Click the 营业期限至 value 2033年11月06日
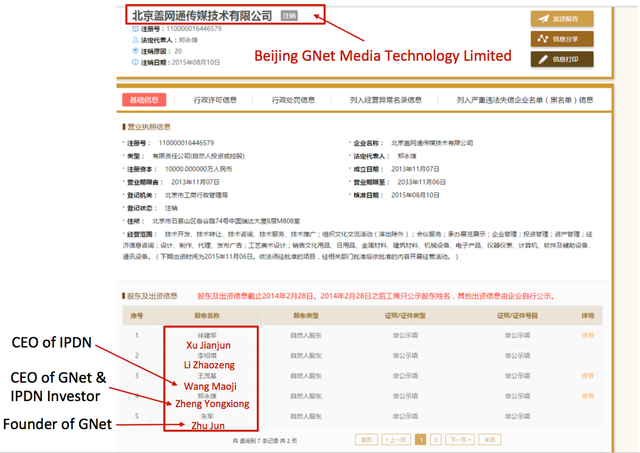This screenshot has height=453, width=640. 421,182
